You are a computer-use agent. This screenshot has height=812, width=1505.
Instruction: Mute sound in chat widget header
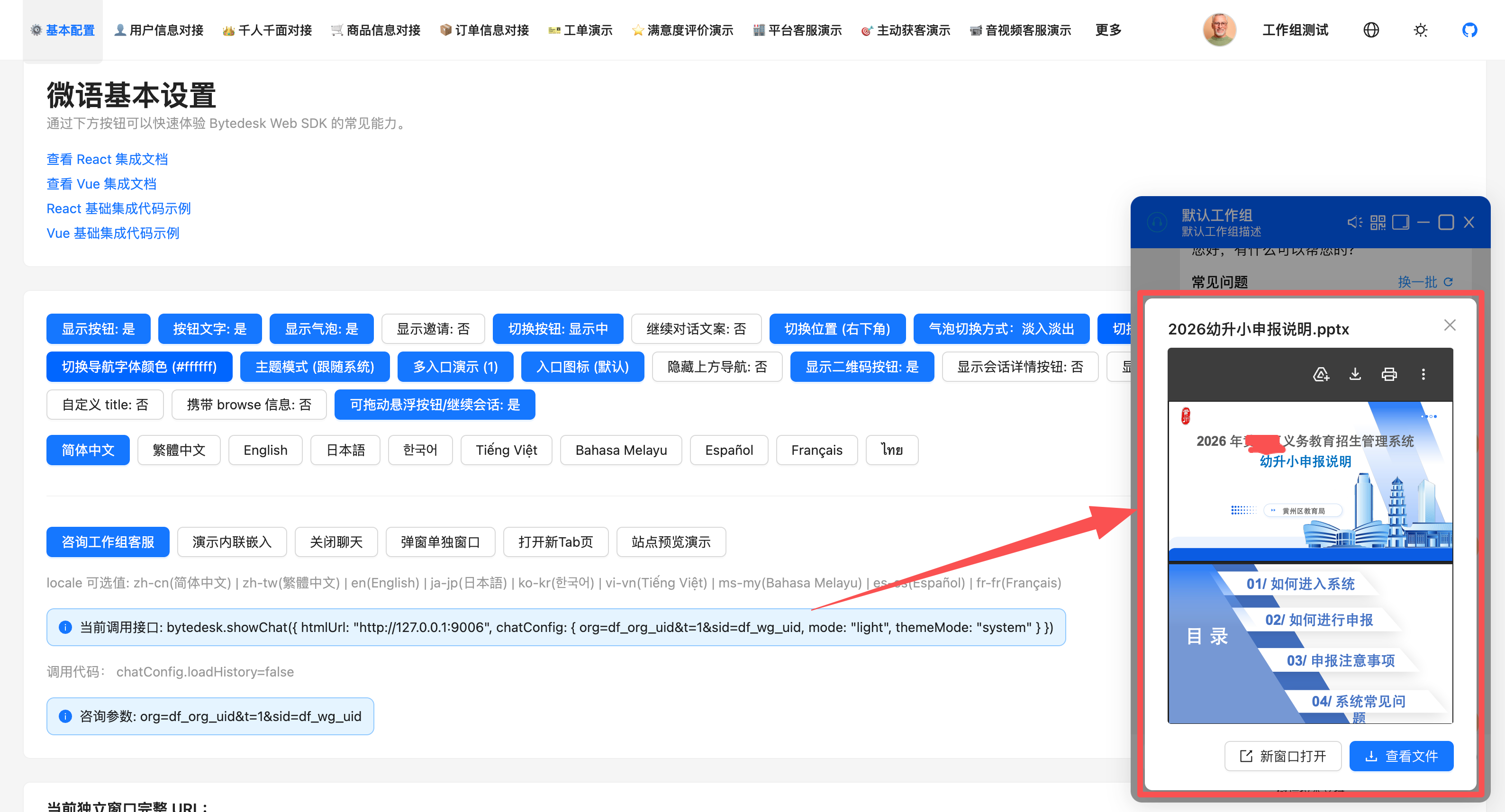tap(1354, 223)
